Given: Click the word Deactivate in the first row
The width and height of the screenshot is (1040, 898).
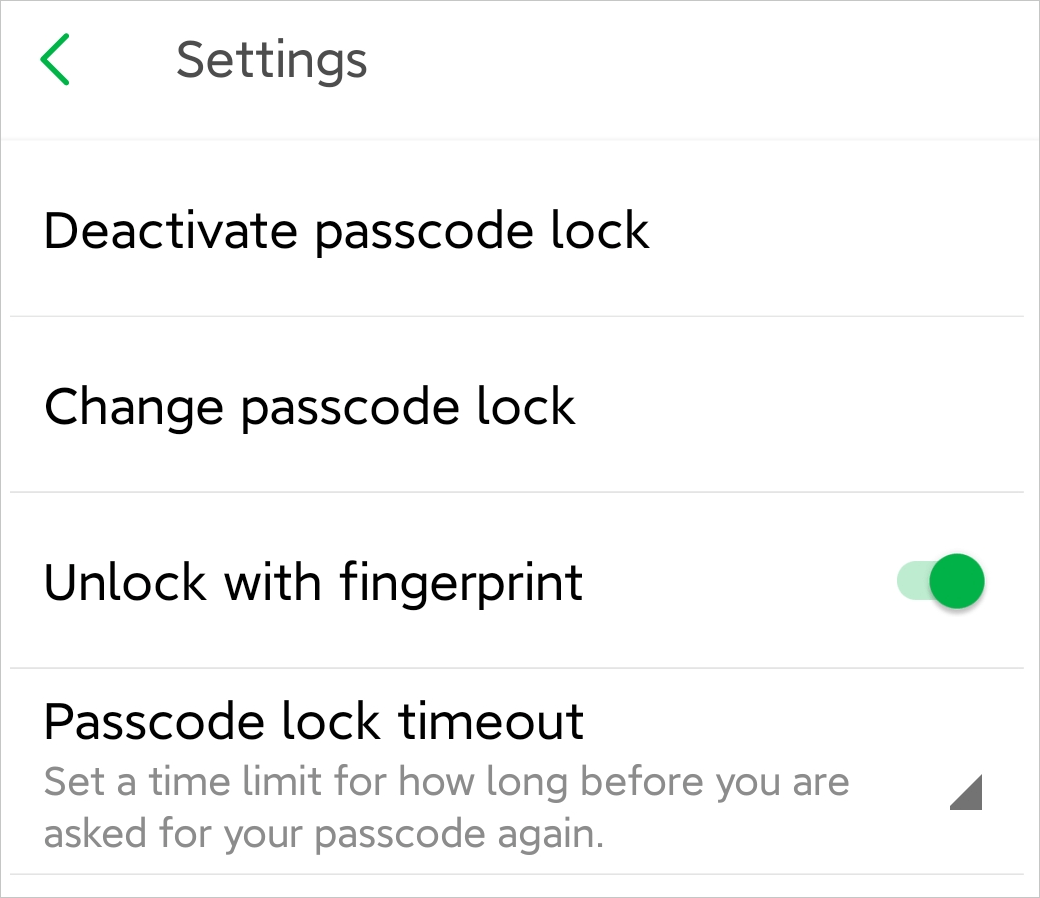Looking at the screenshot, I should pos(170,231).
